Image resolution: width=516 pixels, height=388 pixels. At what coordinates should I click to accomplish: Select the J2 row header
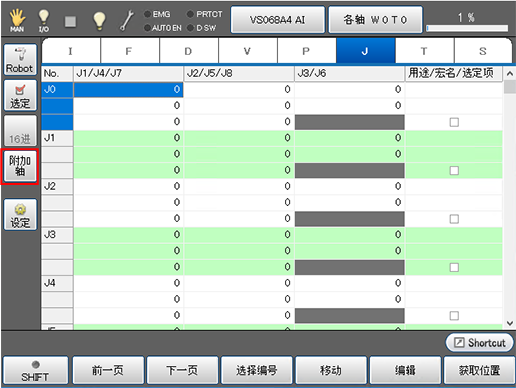click(x=57, y=186)
